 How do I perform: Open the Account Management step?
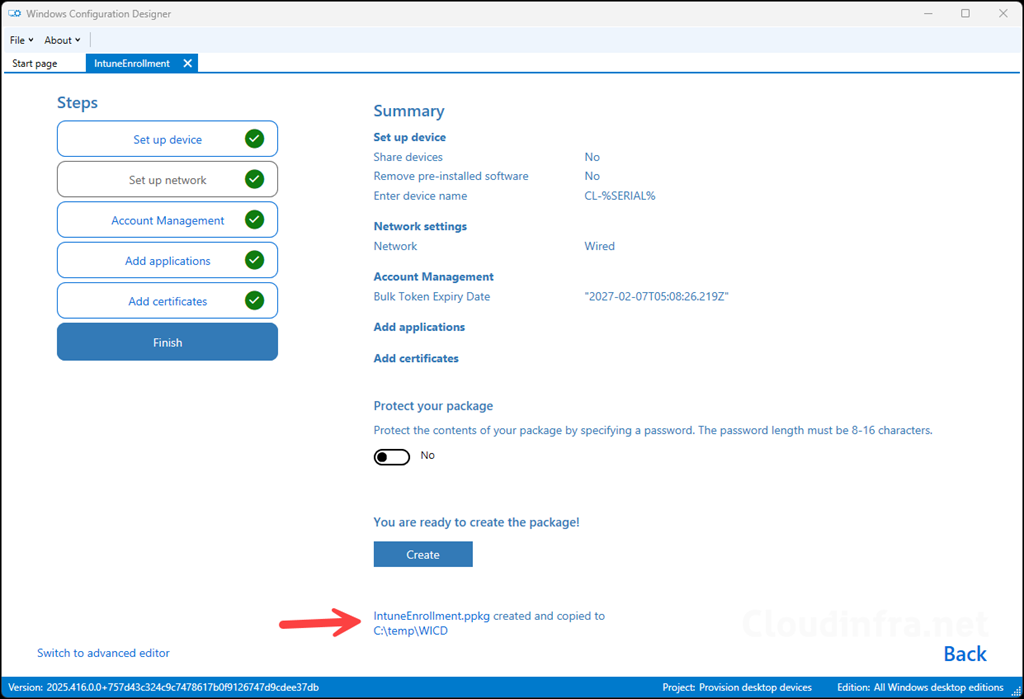pyautogui.click(x=167, y=220)
